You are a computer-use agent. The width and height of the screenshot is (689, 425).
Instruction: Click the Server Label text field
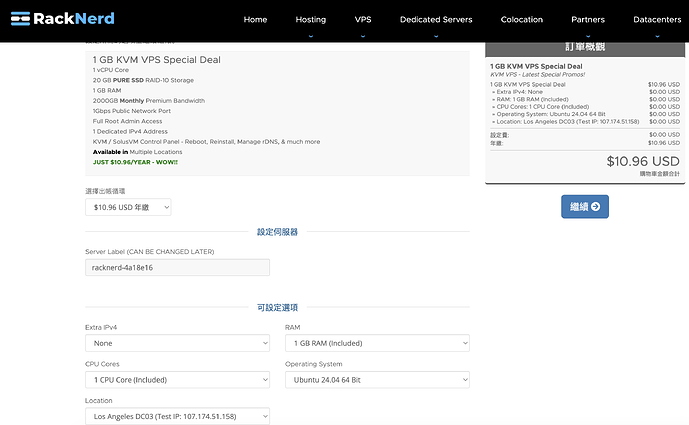tap(177, 268)
